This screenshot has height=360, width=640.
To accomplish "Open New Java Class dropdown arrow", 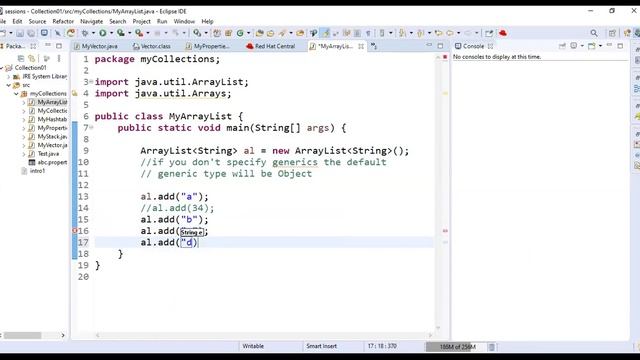I will (248, 33).
